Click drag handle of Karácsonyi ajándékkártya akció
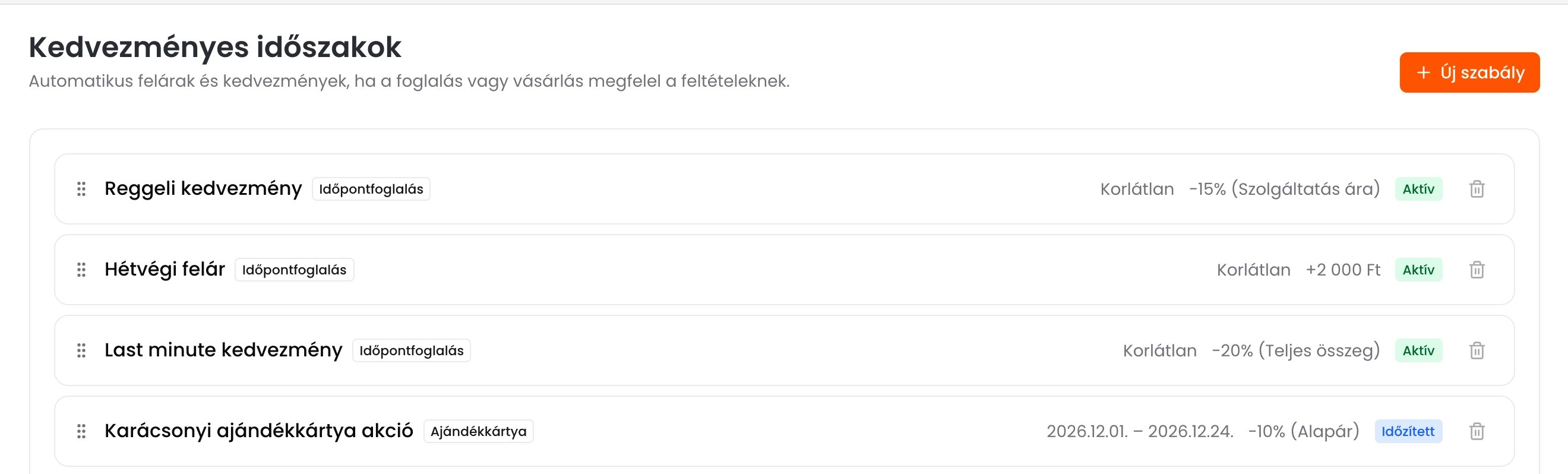The width and height of the screenshot is (1568, 474). pos(81,431)
